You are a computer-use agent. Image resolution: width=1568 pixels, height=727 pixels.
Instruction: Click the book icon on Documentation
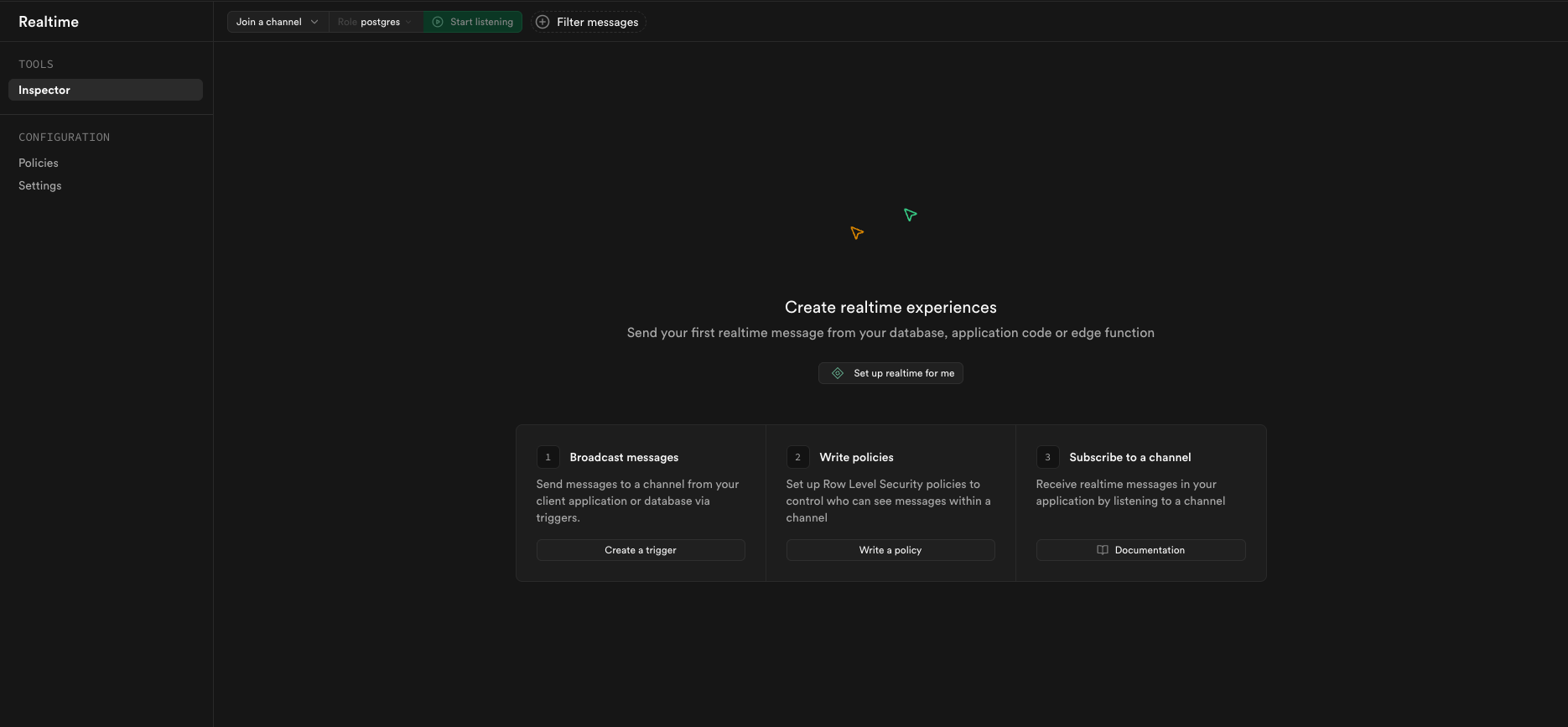1103,550
